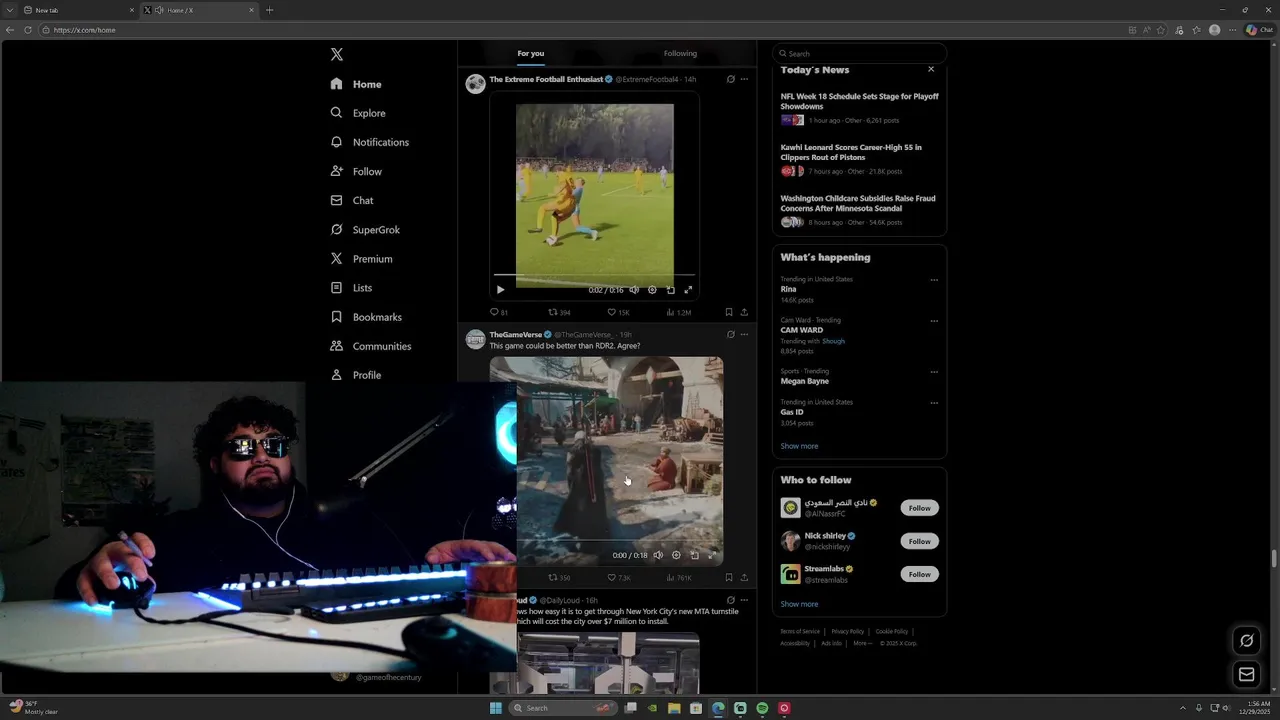The image size is (1280, 720).
Task: Open Notifications bell in sidebar
Action: 369,142
